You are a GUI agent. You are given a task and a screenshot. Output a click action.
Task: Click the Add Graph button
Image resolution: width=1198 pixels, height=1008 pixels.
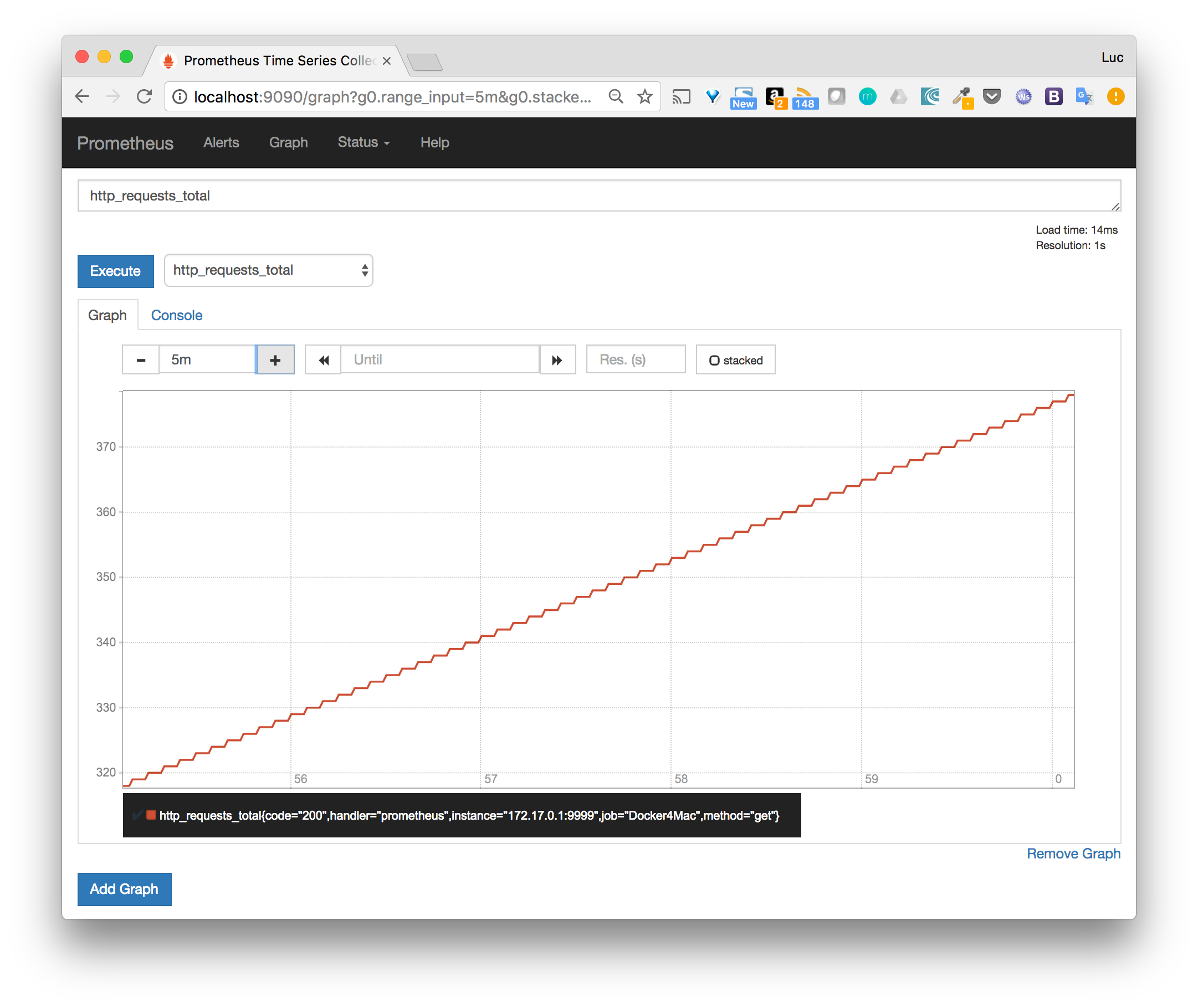pos(124,889)
